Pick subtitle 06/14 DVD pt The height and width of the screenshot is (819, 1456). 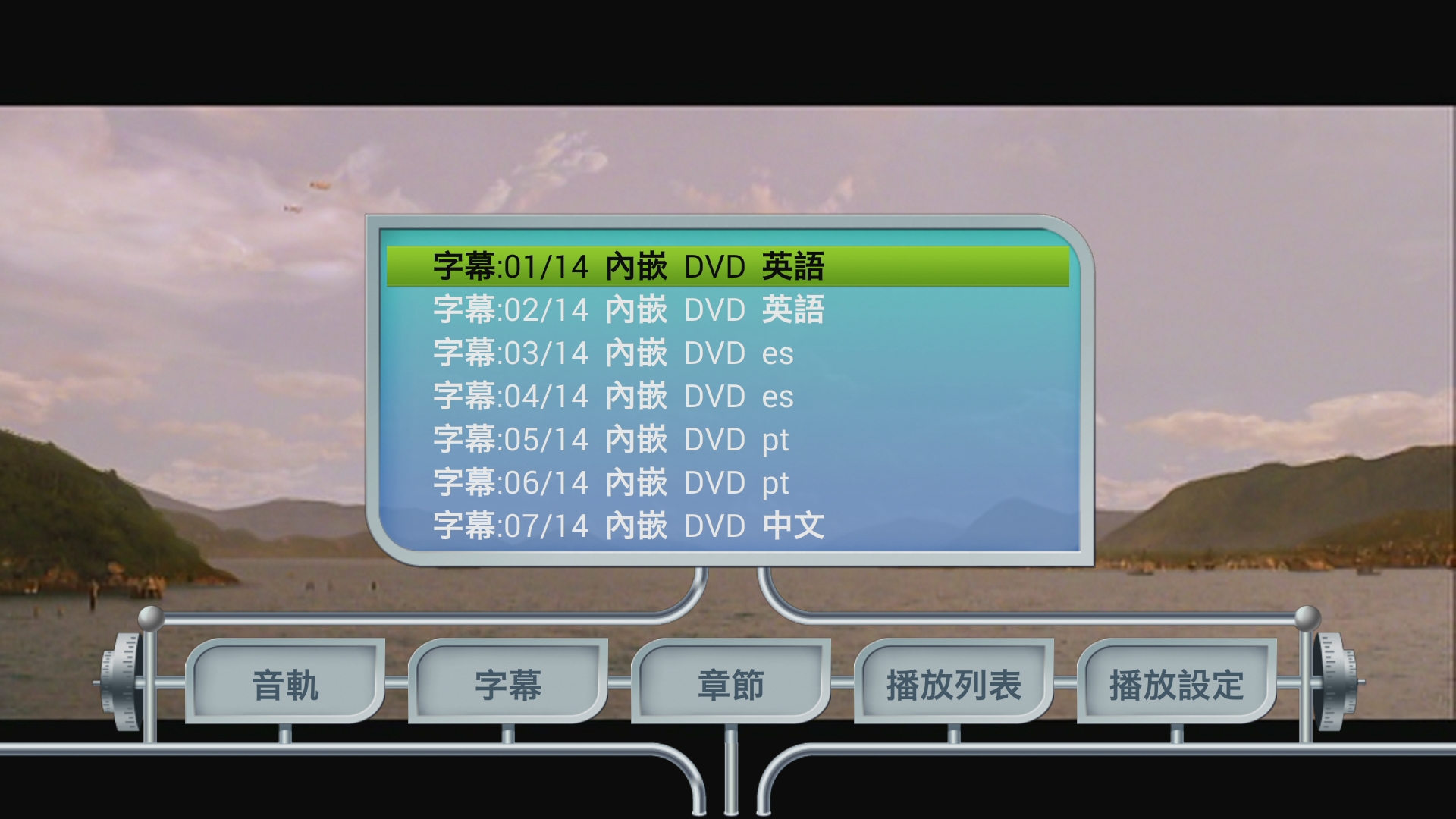pyautogui.click(x=728, y=482)
